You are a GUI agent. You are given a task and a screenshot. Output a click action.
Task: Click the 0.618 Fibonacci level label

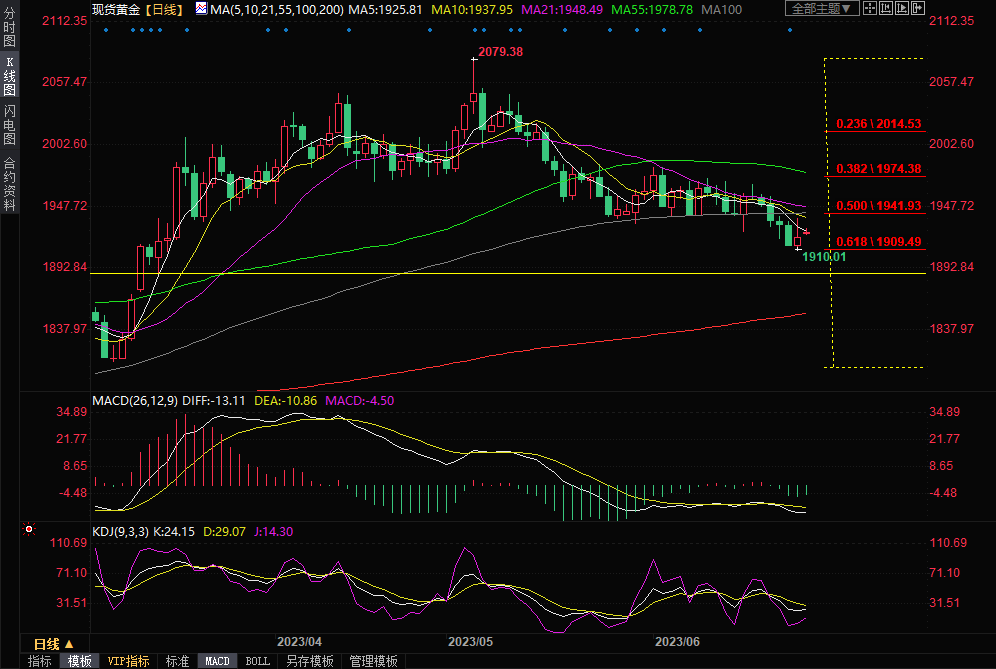point(879,242)
